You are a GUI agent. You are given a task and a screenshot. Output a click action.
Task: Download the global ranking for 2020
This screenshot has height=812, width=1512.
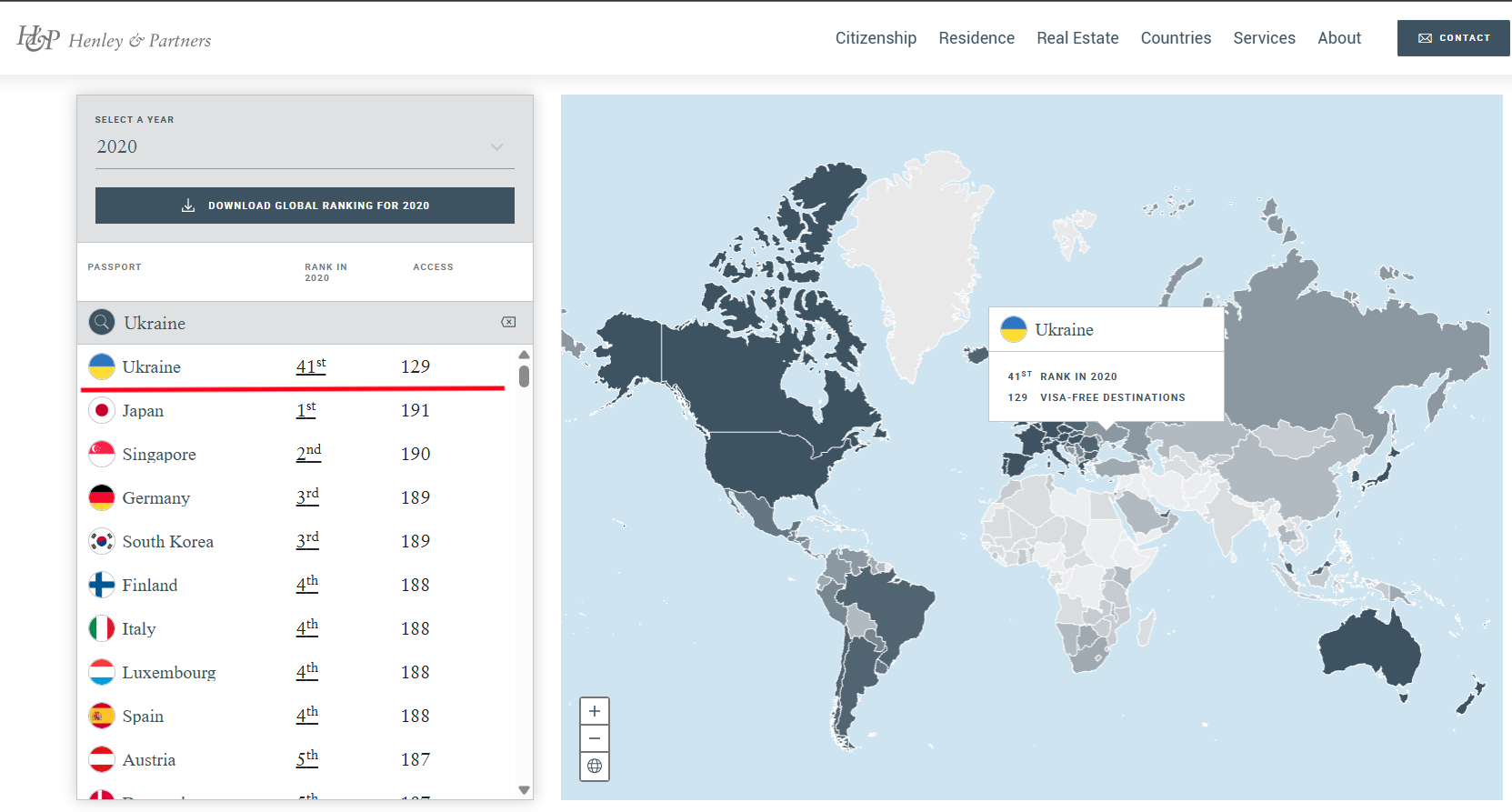coord(305,206)
